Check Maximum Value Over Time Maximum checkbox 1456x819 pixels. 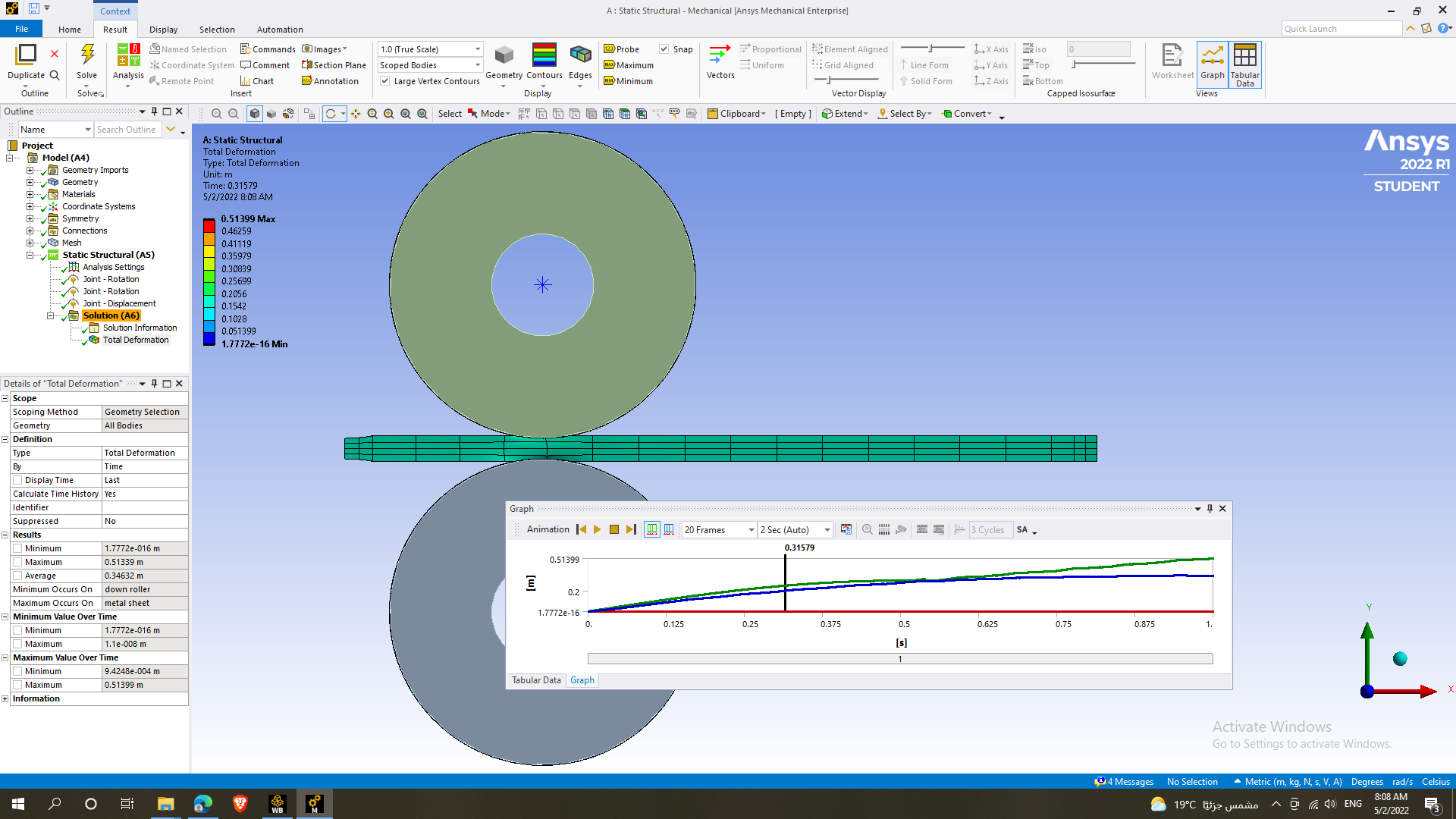point(17,685)
